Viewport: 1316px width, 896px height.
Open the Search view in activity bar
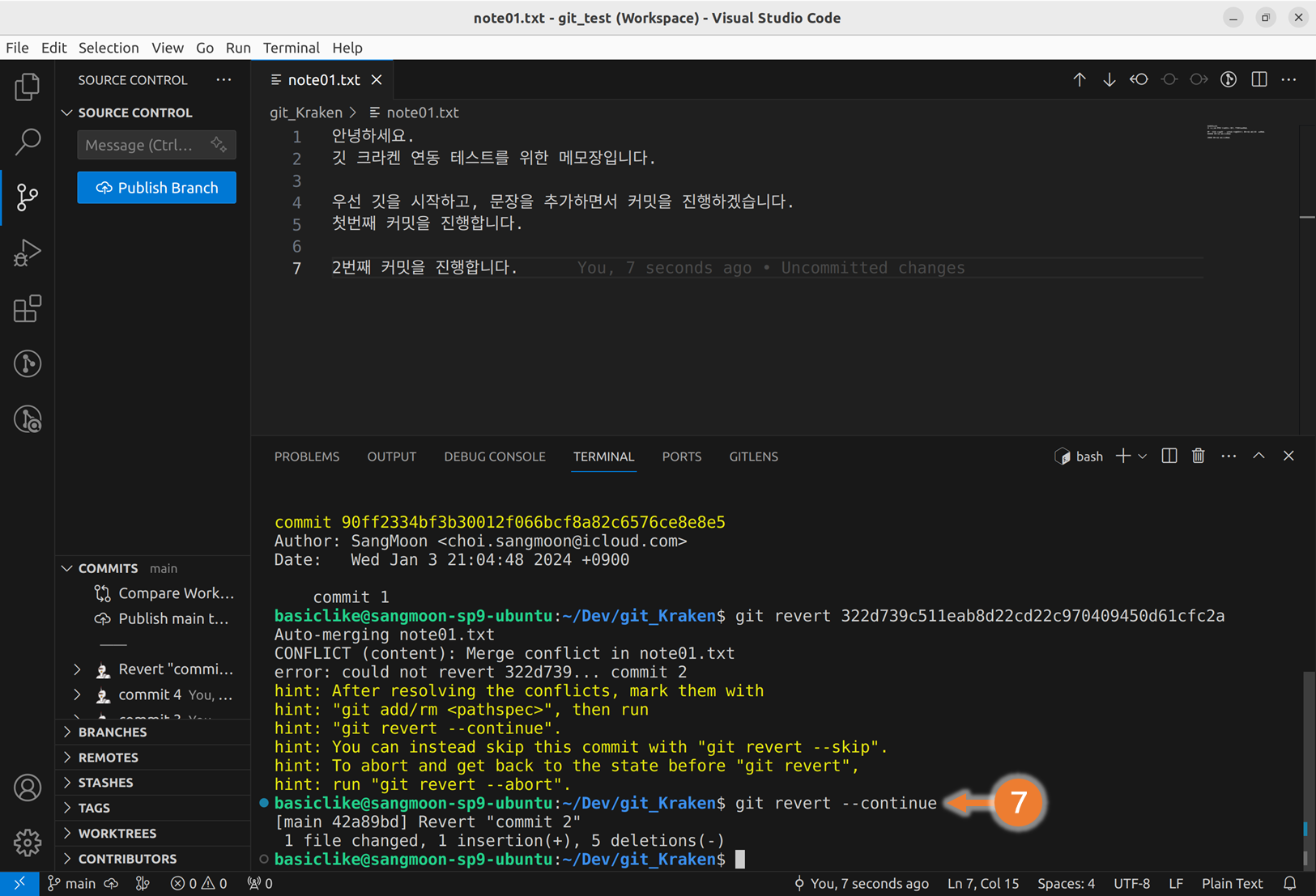tap(28, 142)
